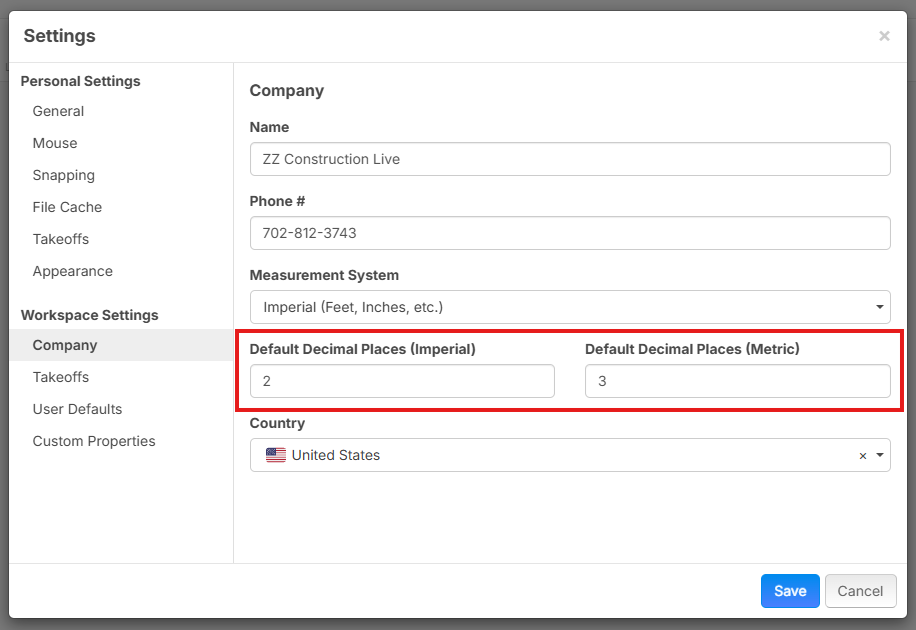The width and height of the screenshot is (916, 630).
Task: Select File Cache in sidebar
Action: pyautogui.click(x=67, y=207)
